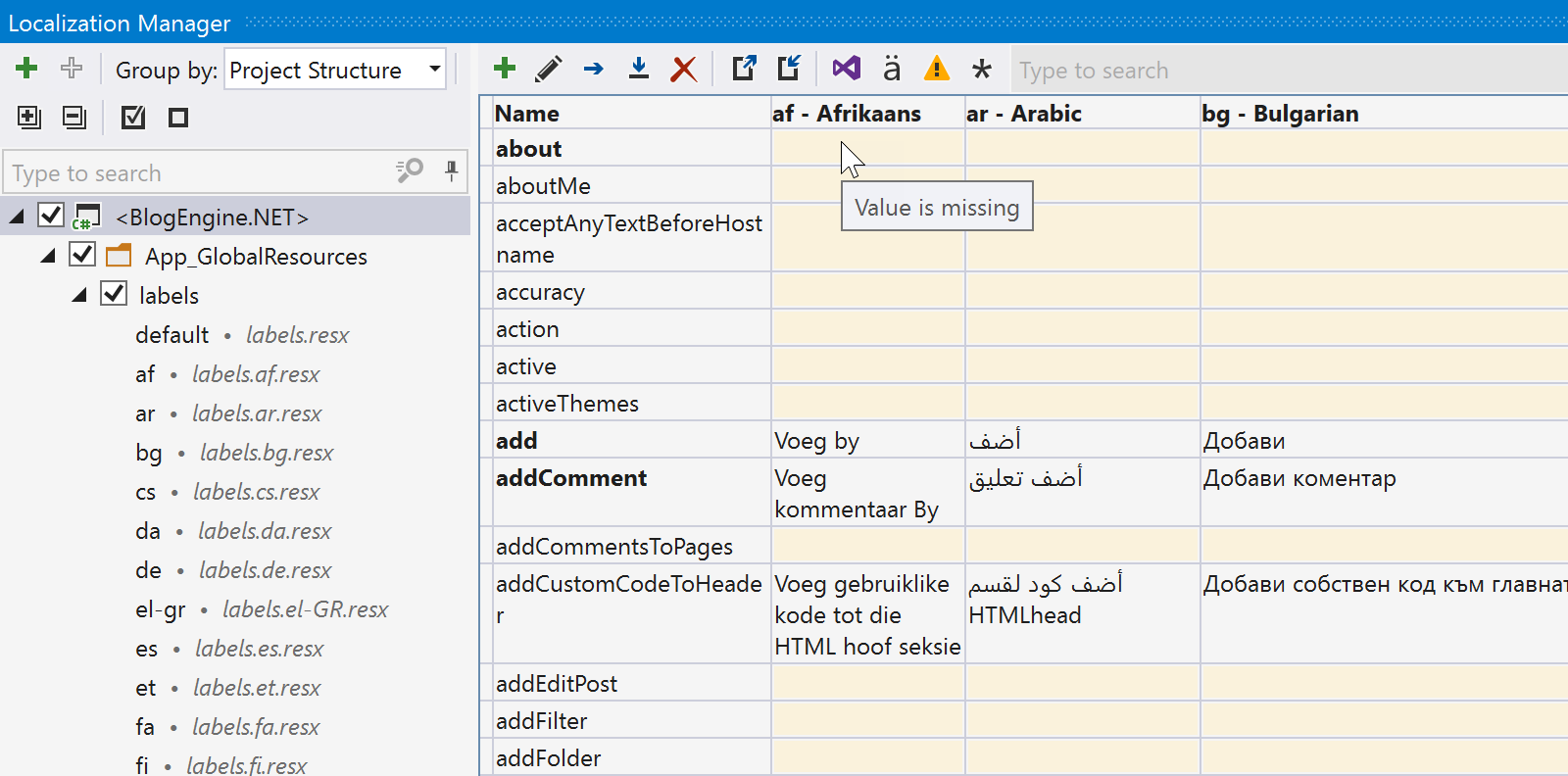This screenshot has height=776, width=1568.
Task: Click the pin icon beside tree search
Action: click(452, 171)
